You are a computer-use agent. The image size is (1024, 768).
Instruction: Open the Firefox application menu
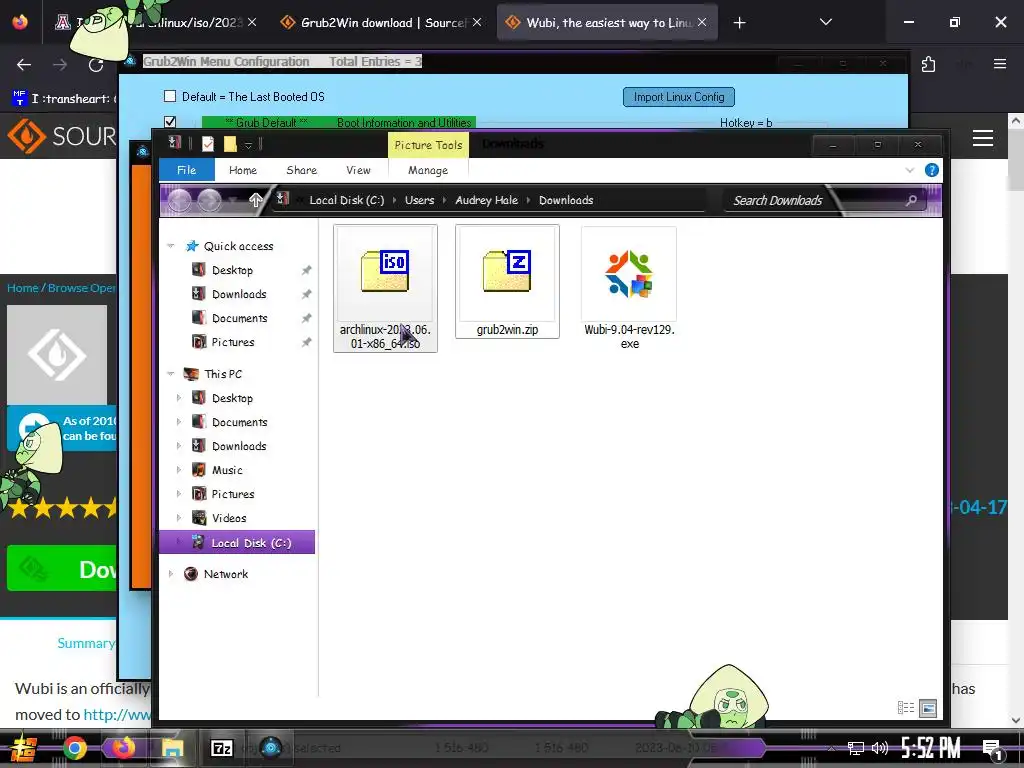coord(999,64)
